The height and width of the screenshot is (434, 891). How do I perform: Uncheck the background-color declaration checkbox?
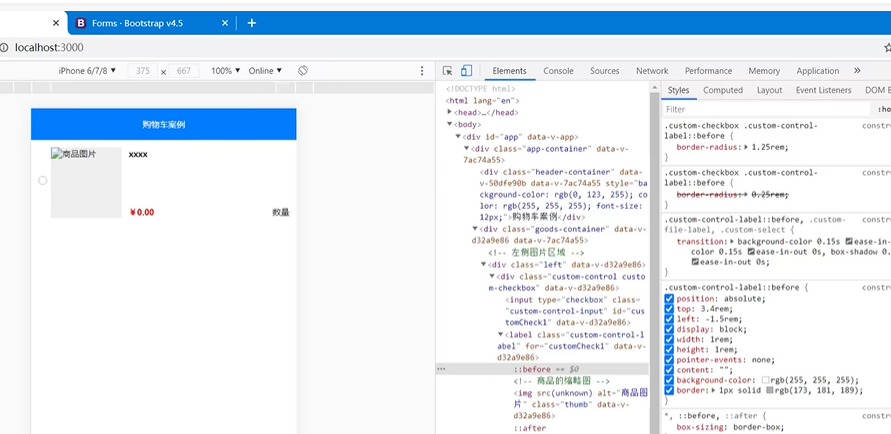click(x=669, y=381)
